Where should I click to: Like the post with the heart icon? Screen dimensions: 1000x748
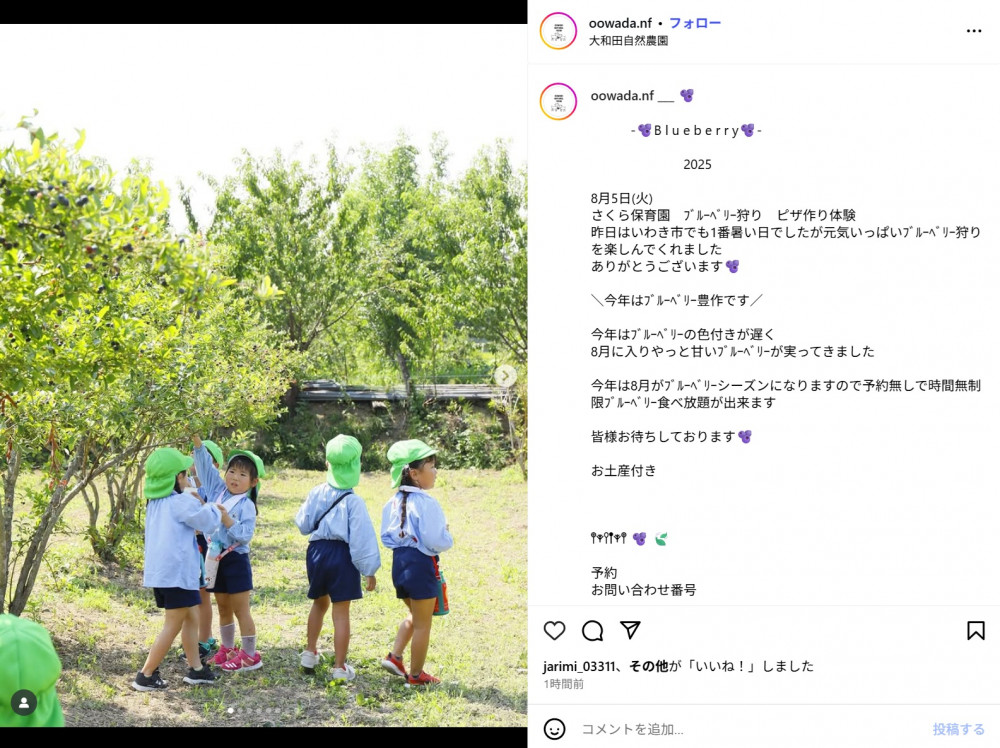tap(554, 631)
